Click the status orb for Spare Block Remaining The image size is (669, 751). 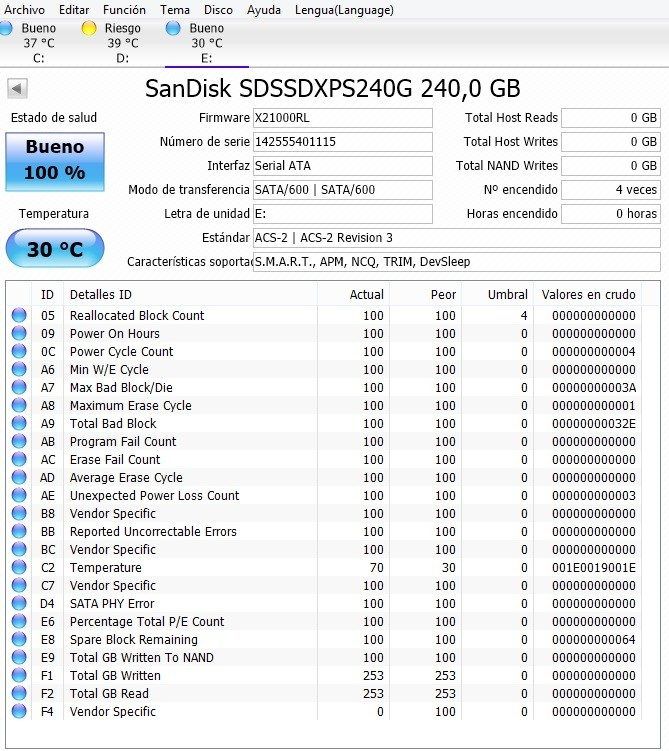(19, 640)
